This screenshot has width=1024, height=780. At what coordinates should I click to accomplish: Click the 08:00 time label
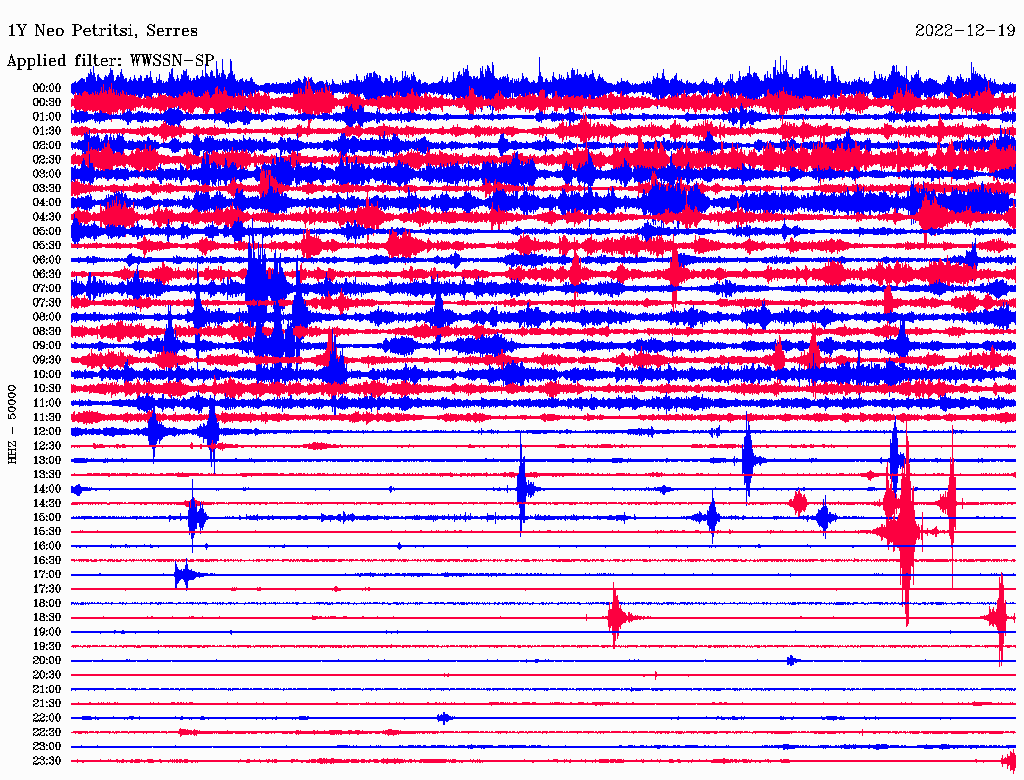point(47,317)
